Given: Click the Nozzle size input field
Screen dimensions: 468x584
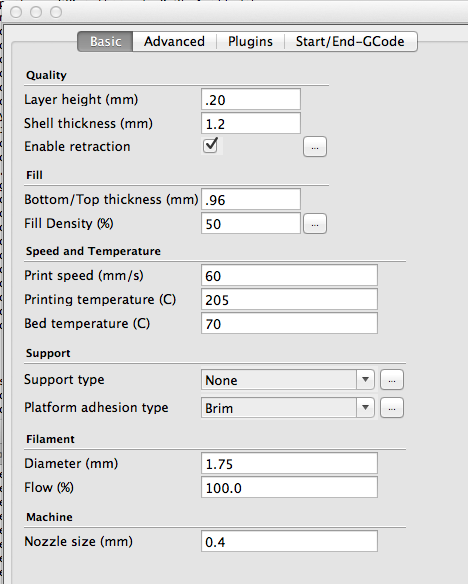Looking at the screenshot, I should tap(289, 541).
